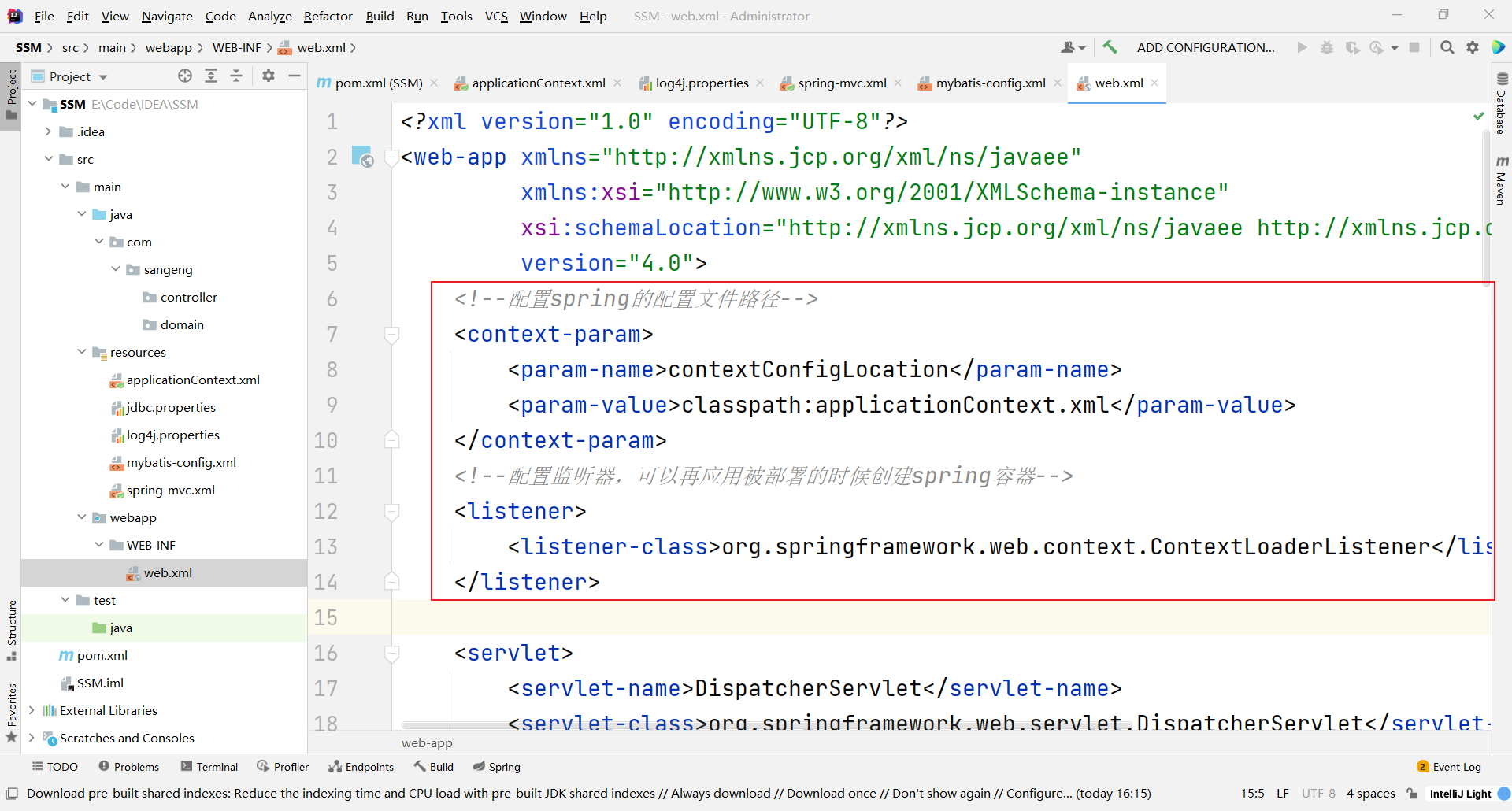Open the Structure tool window
Image resolution: width=1512 pixels, height=811 pixels.
click(x=11, y=630)
